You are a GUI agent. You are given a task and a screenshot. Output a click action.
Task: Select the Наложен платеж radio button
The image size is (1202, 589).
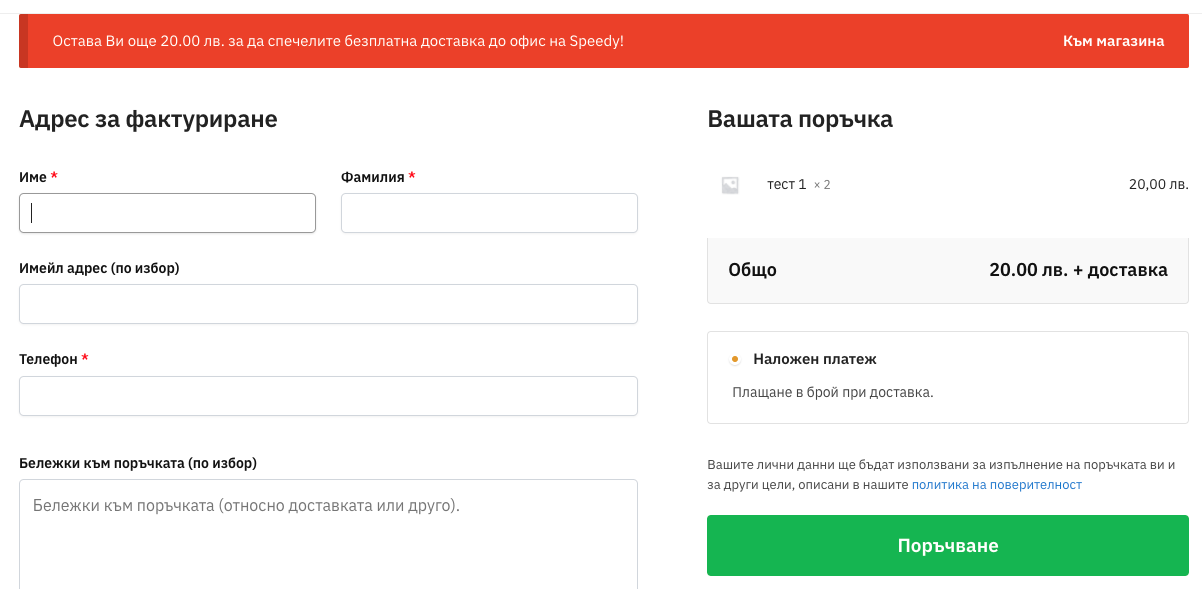coord(735,359)
